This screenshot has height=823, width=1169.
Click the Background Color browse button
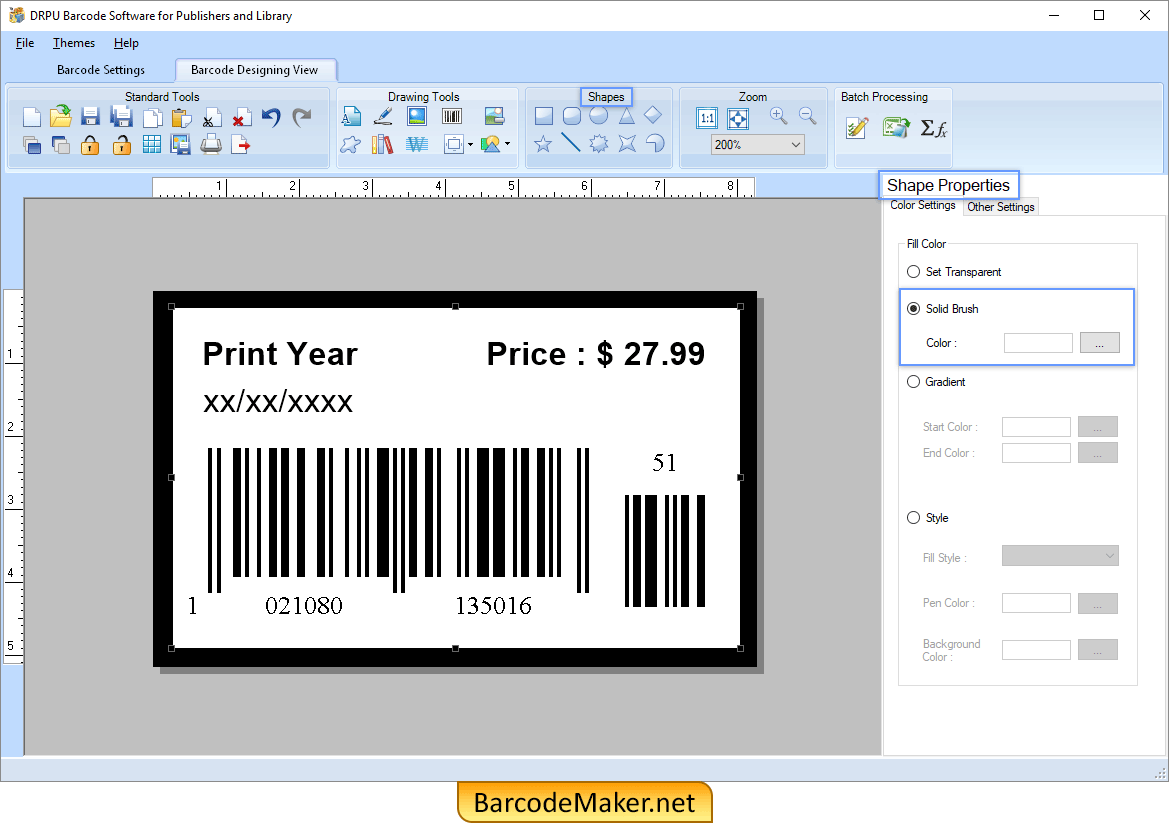click(1097, 649)
